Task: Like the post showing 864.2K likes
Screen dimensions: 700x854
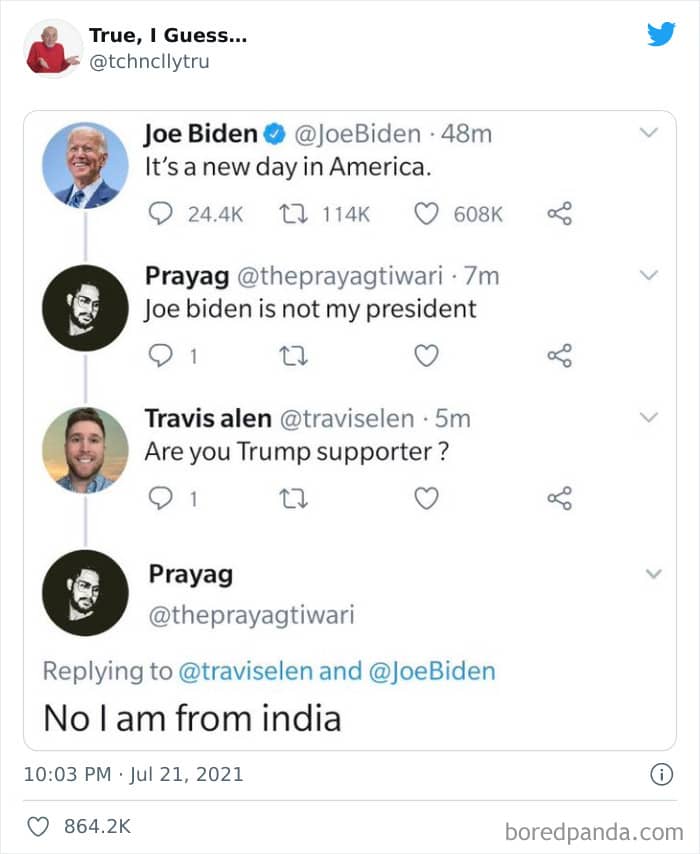Action: (x=38, y=827)
